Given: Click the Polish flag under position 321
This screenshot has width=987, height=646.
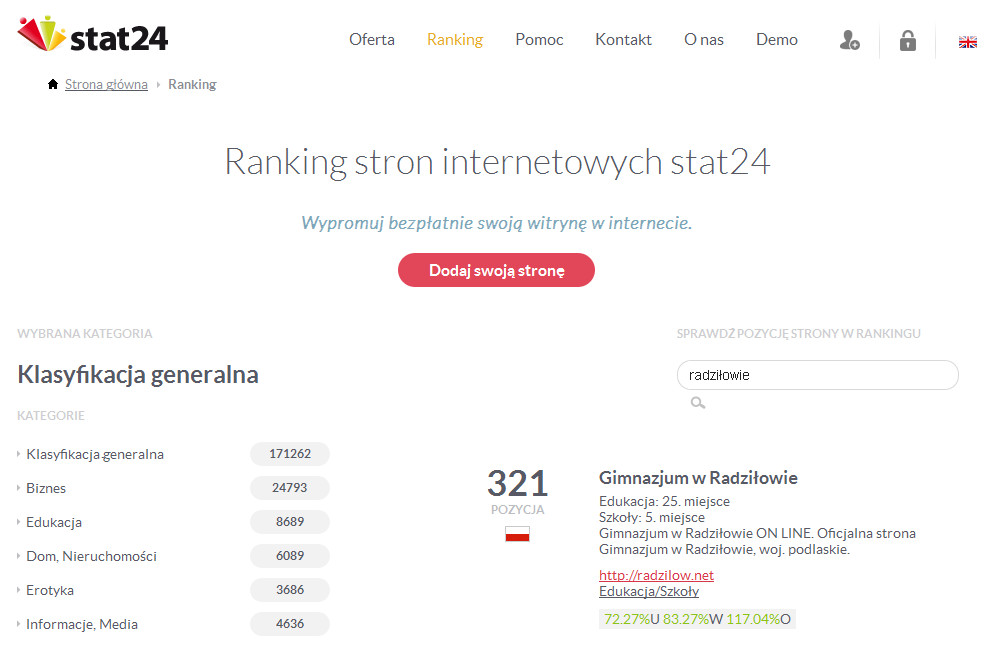Looking at the screenshot, I should pyautogui.click(x=517, y=534).
